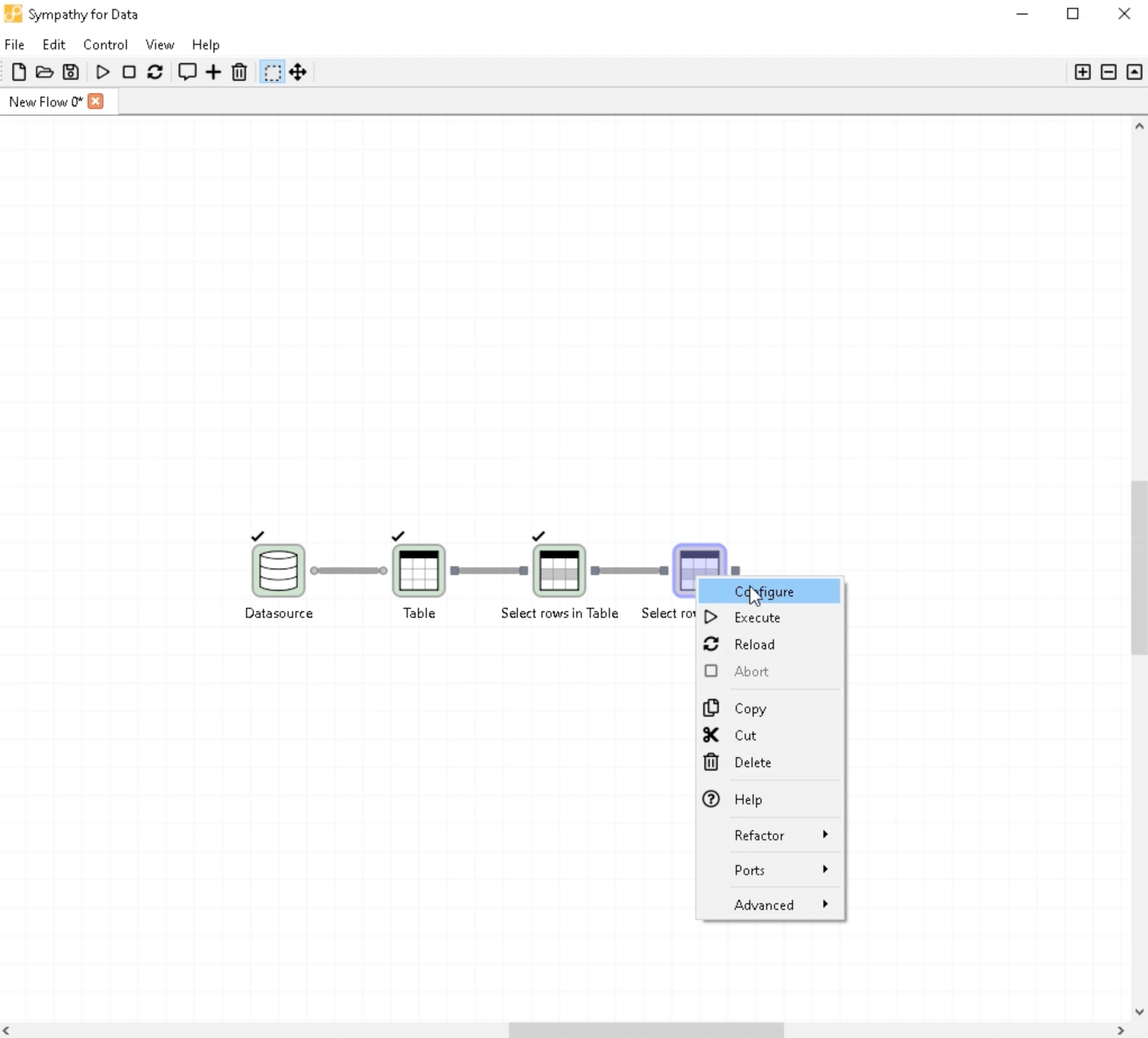Viewport: 1148px width, 1038px height.
Task: Close the New Flow 0 tab
Action: pyautogui.click(x=95, y=101)
